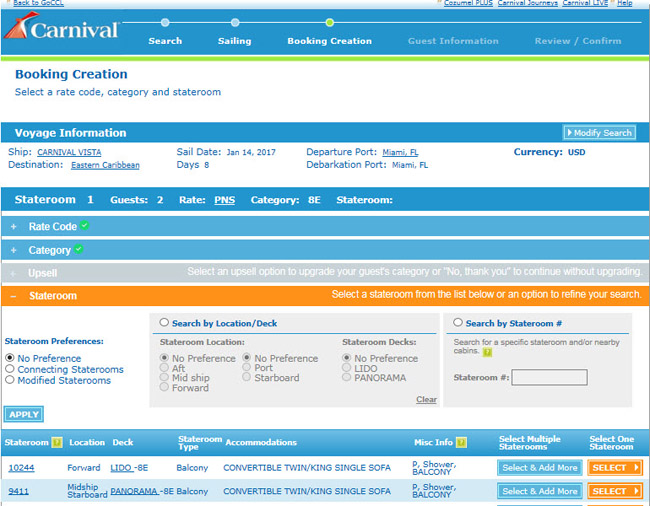This screenshot has height=506, width=650.
Task: Click Modify Search button
Action: (599, 133)
